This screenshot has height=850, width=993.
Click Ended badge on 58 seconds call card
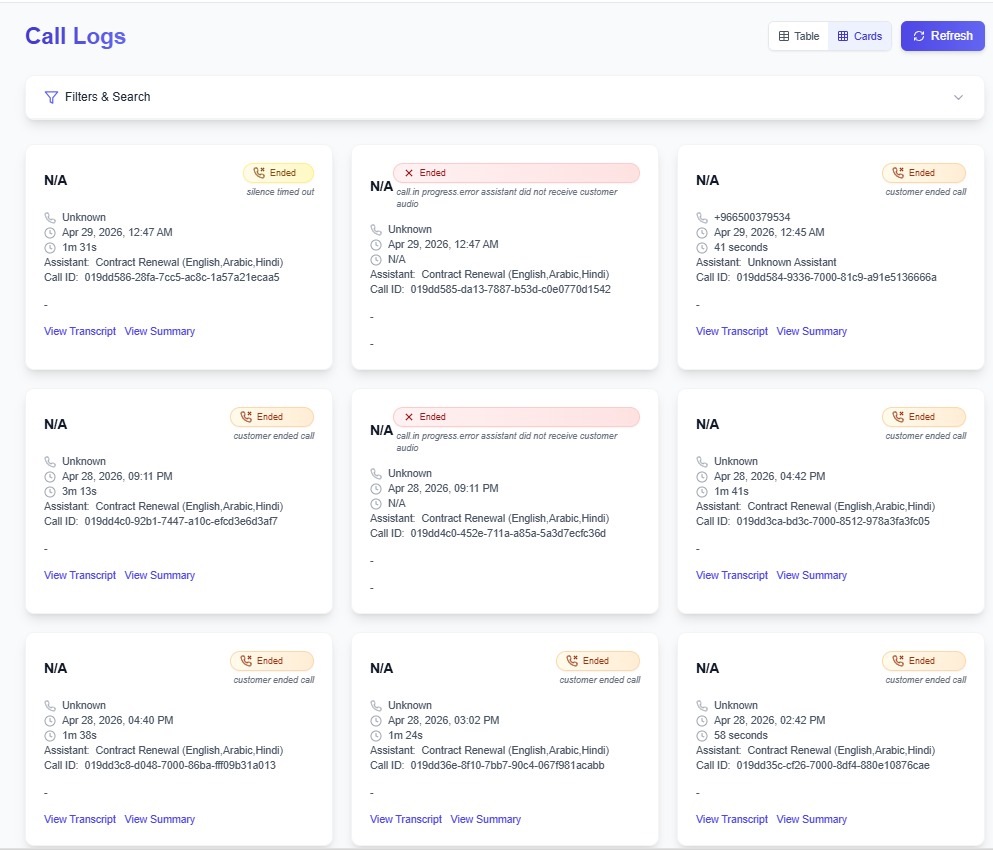[924, 661]
